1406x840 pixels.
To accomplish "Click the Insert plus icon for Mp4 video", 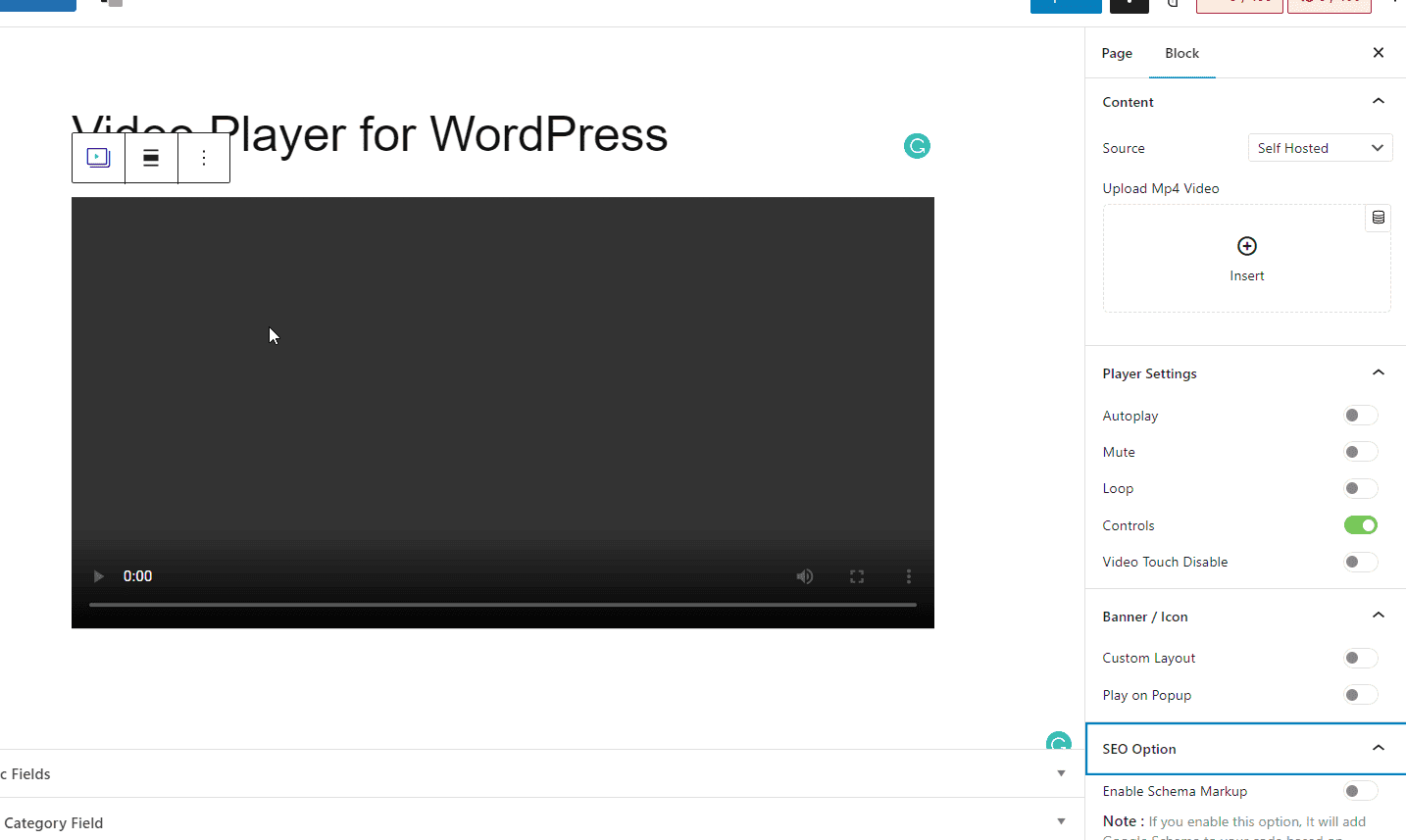I will tap(1246, 246).
